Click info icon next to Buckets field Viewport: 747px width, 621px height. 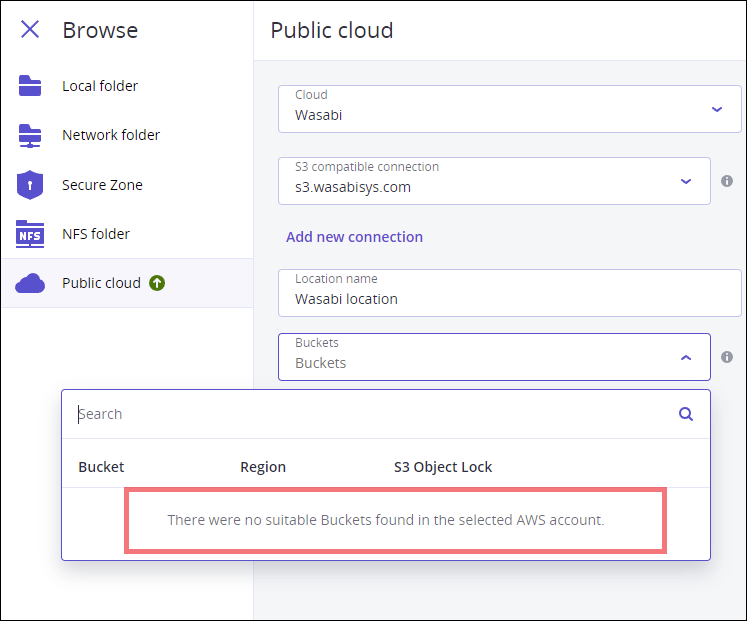[727, 357]
